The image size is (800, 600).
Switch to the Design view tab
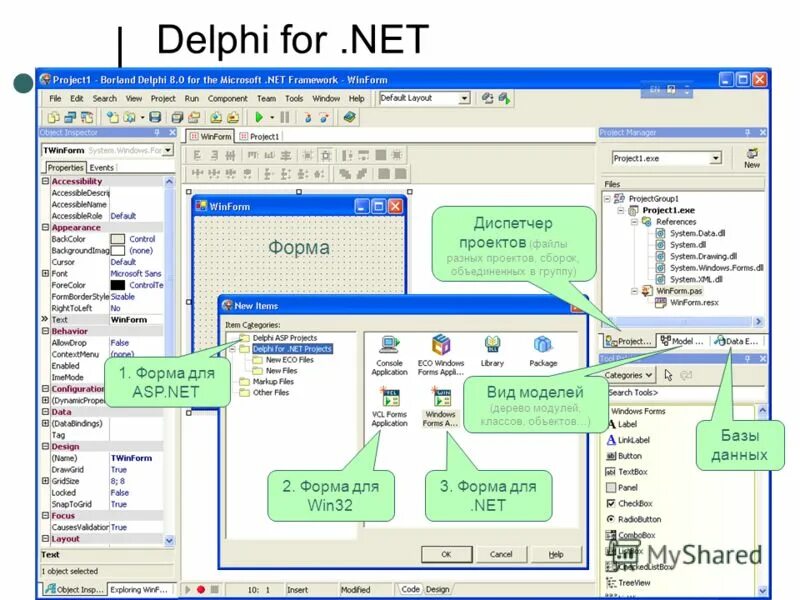[x=437, y=589]
